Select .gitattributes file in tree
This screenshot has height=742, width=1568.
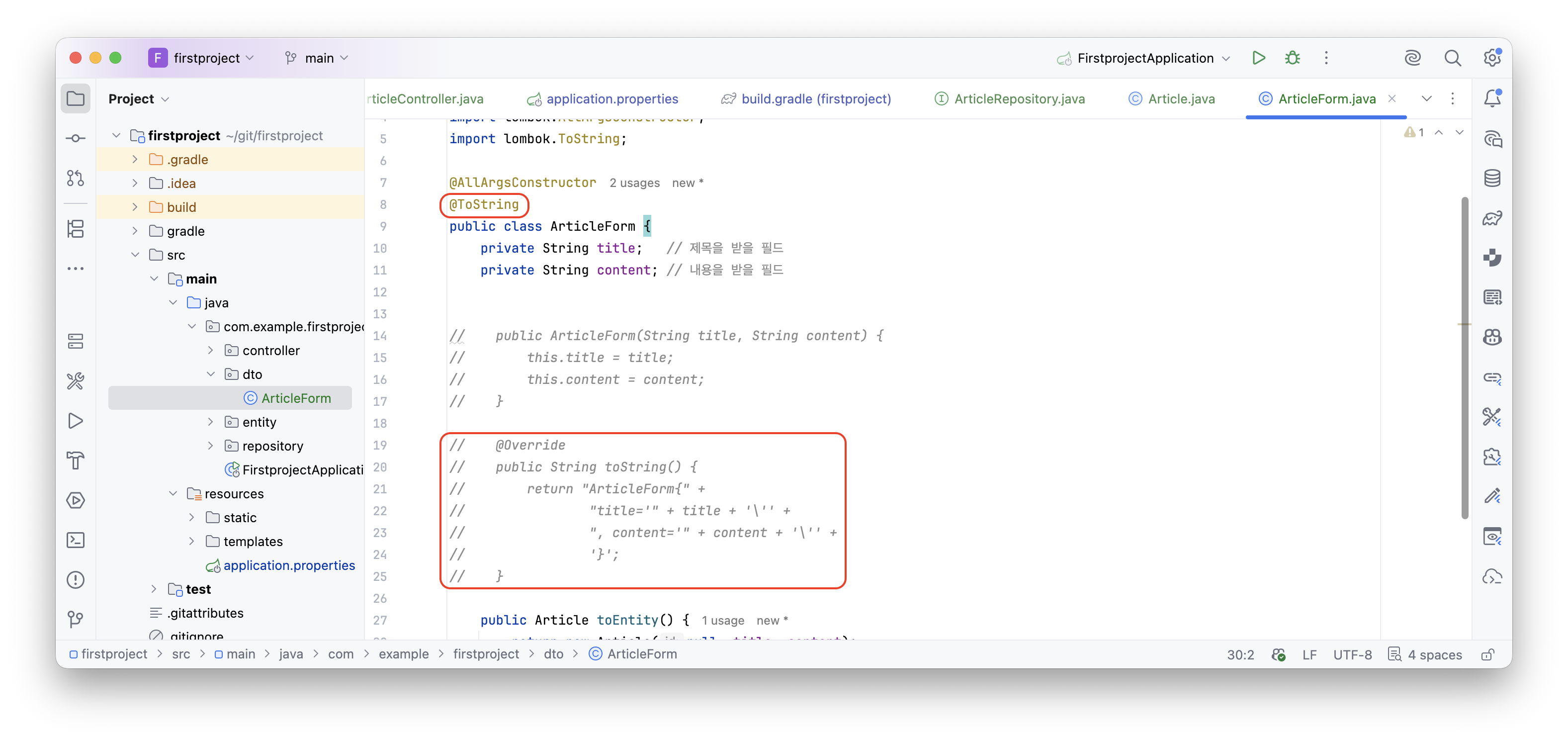pyautogui.click(x=196, y=613)
